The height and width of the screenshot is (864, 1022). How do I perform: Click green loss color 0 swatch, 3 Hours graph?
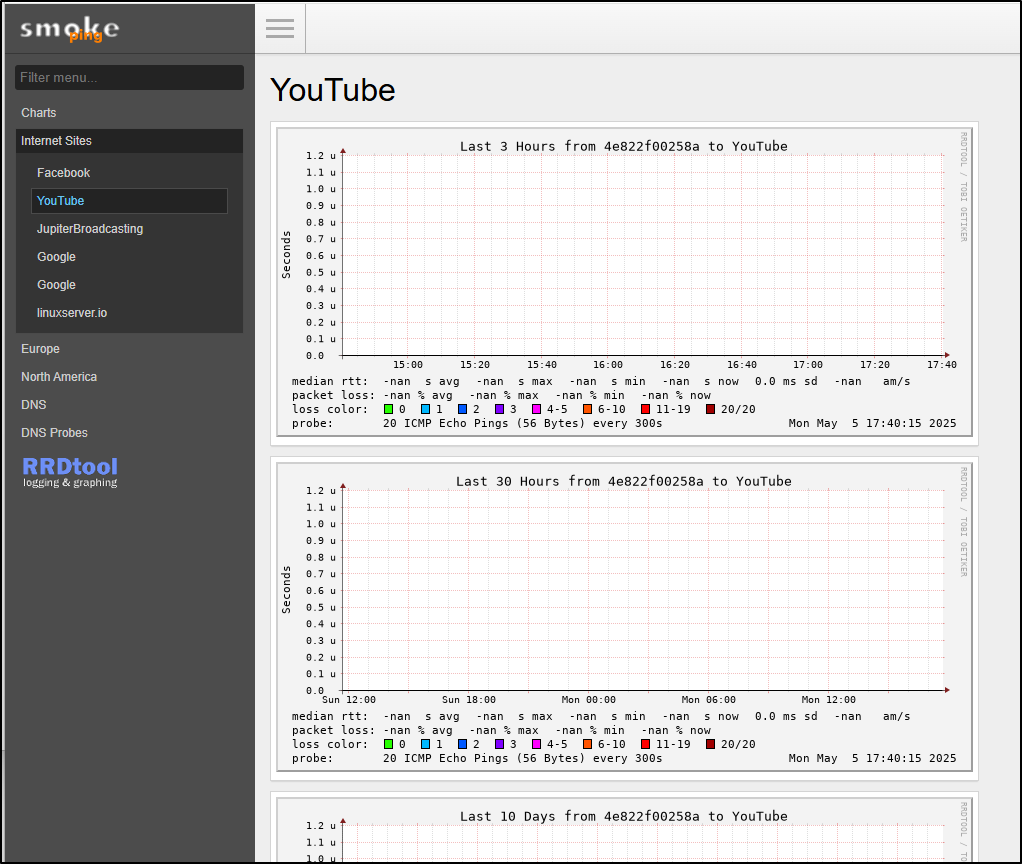tap(388, 409)
